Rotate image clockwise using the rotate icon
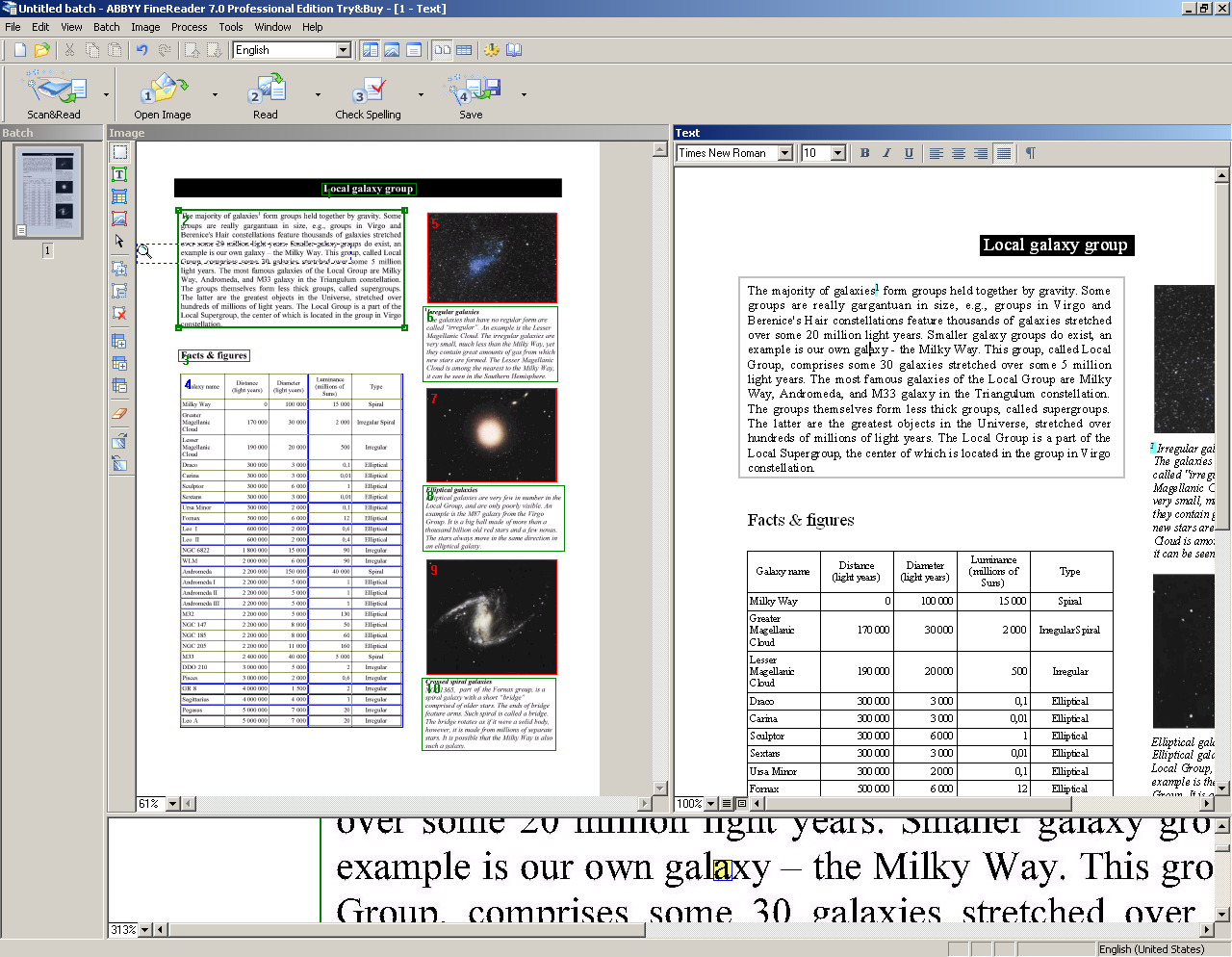Viewport: 1232px width, 957px height. pyautogui.click(x=119, y=441)
